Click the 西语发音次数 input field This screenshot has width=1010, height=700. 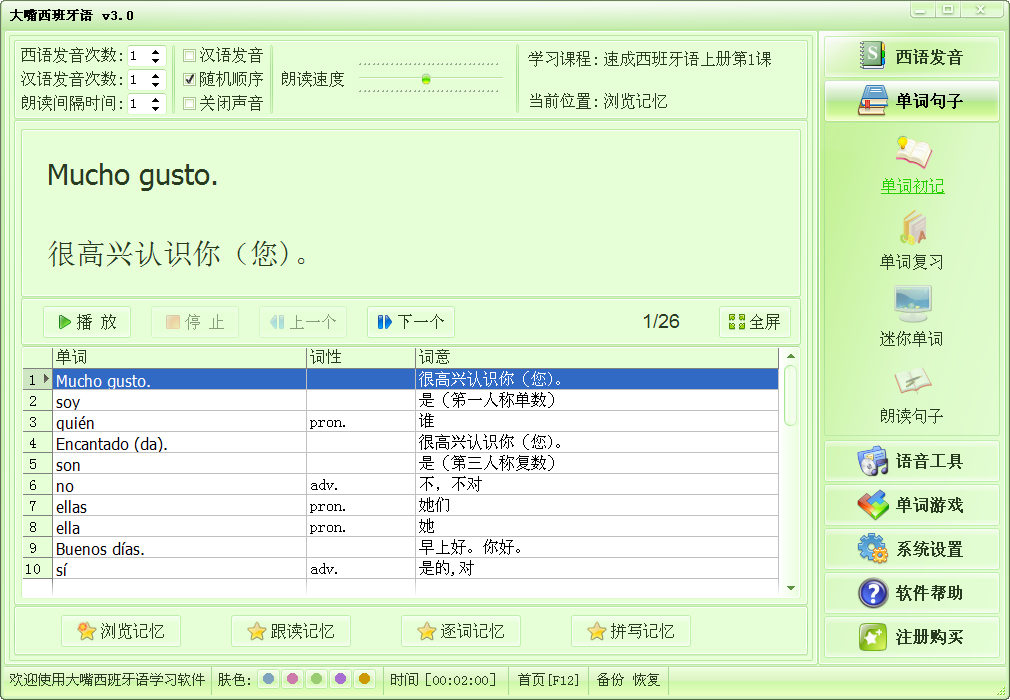click(x=139, y=56)
